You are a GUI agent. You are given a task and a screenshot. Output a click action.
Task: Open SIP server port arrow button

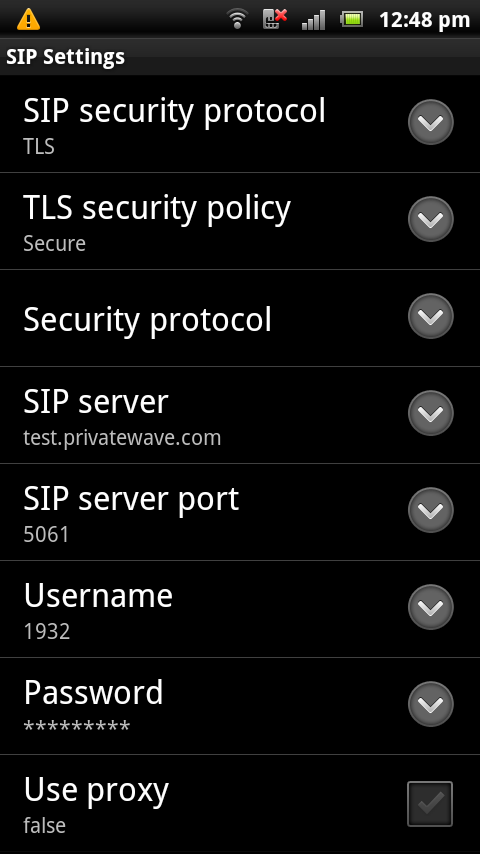coord(430,510)
